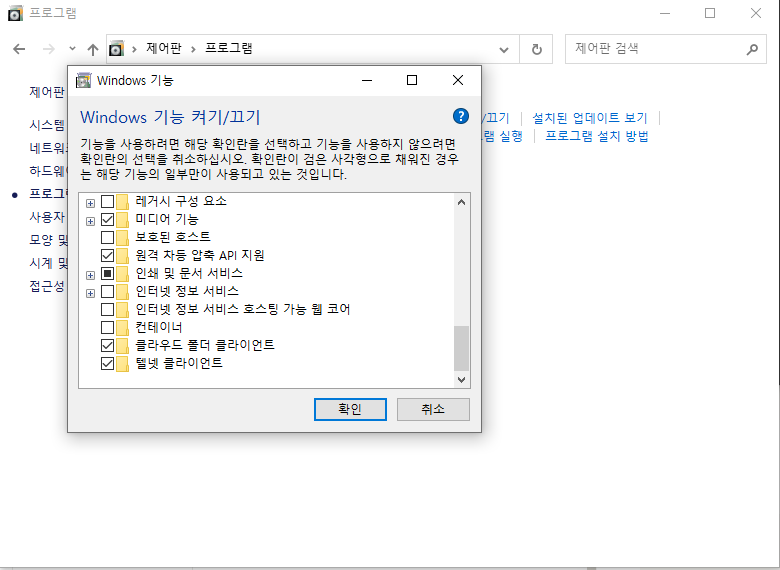This screenshot has height=570, width=780.
Task: Open 접근성 category in left sidebar
Action: [x=47, y=286]
